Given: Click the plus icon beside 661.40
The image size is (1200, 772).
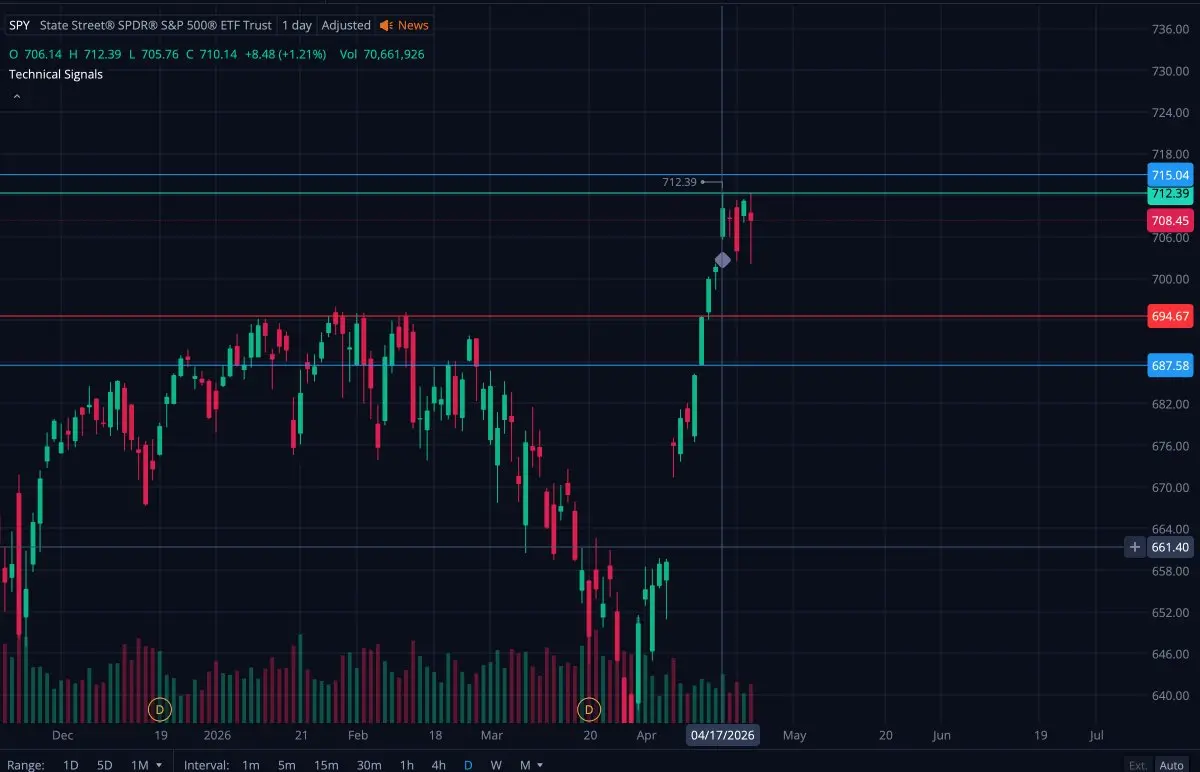Looking at the screenshot, I should pos(1135,547).
